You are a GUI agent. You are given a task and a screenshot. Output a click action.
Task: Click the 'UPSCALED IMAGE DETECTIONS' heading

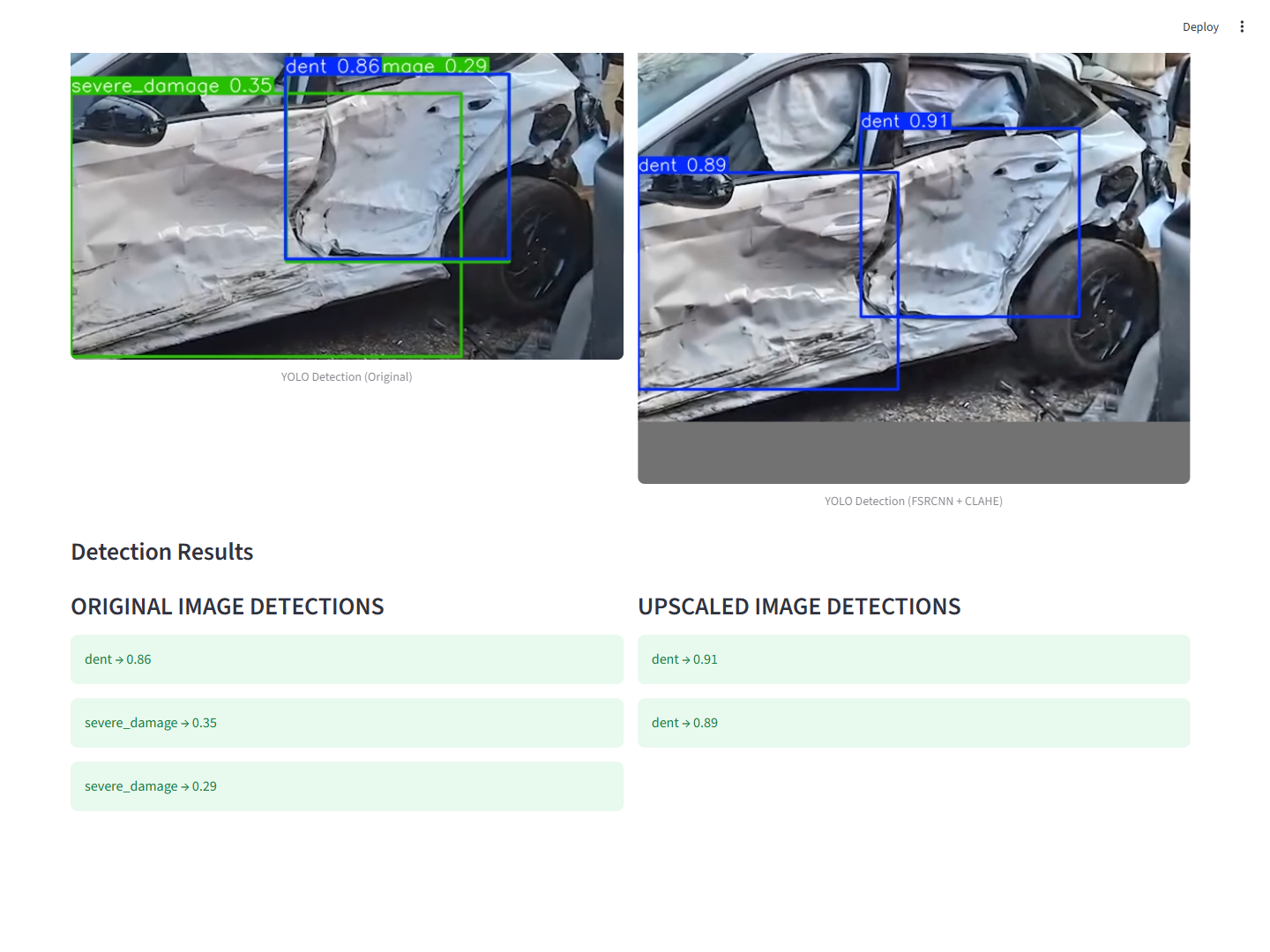coord(799,606)
